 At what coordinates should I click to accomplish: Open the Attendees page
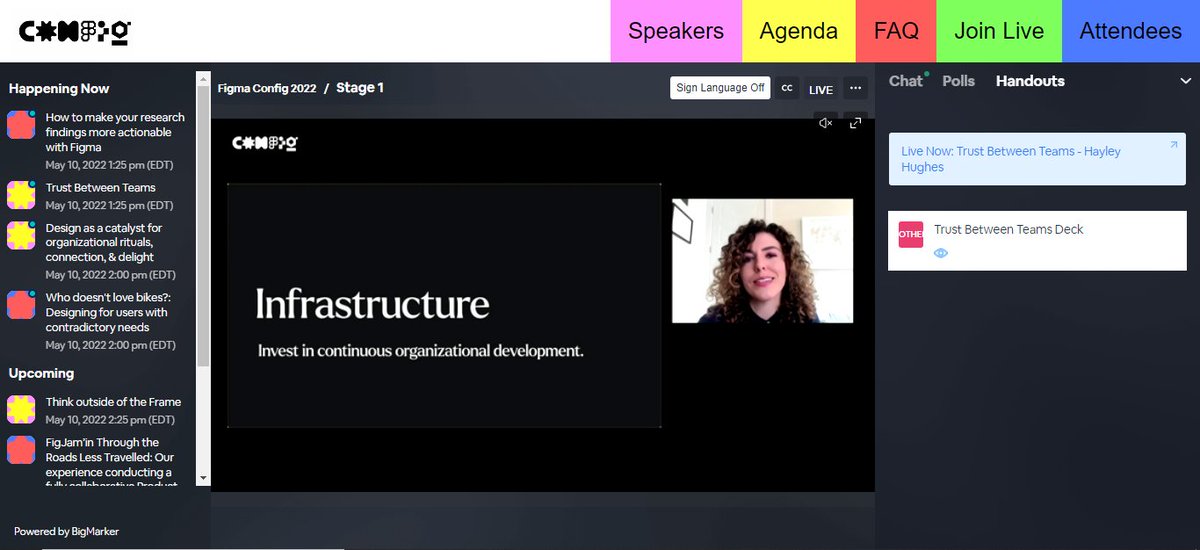coord(1131,31)
